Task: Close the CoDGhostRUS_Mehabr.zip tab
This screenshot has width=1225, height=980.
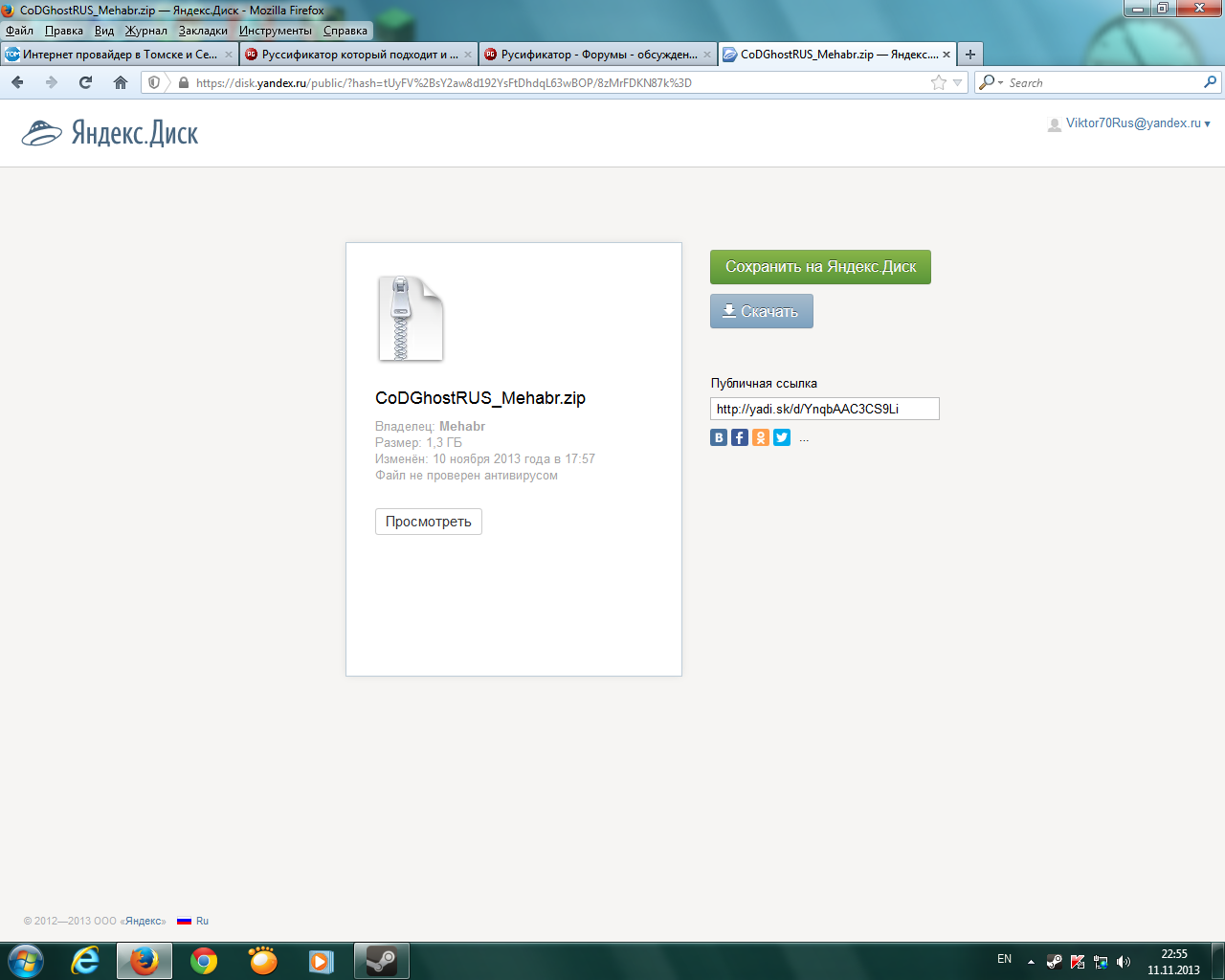Action: pos(947,55)
